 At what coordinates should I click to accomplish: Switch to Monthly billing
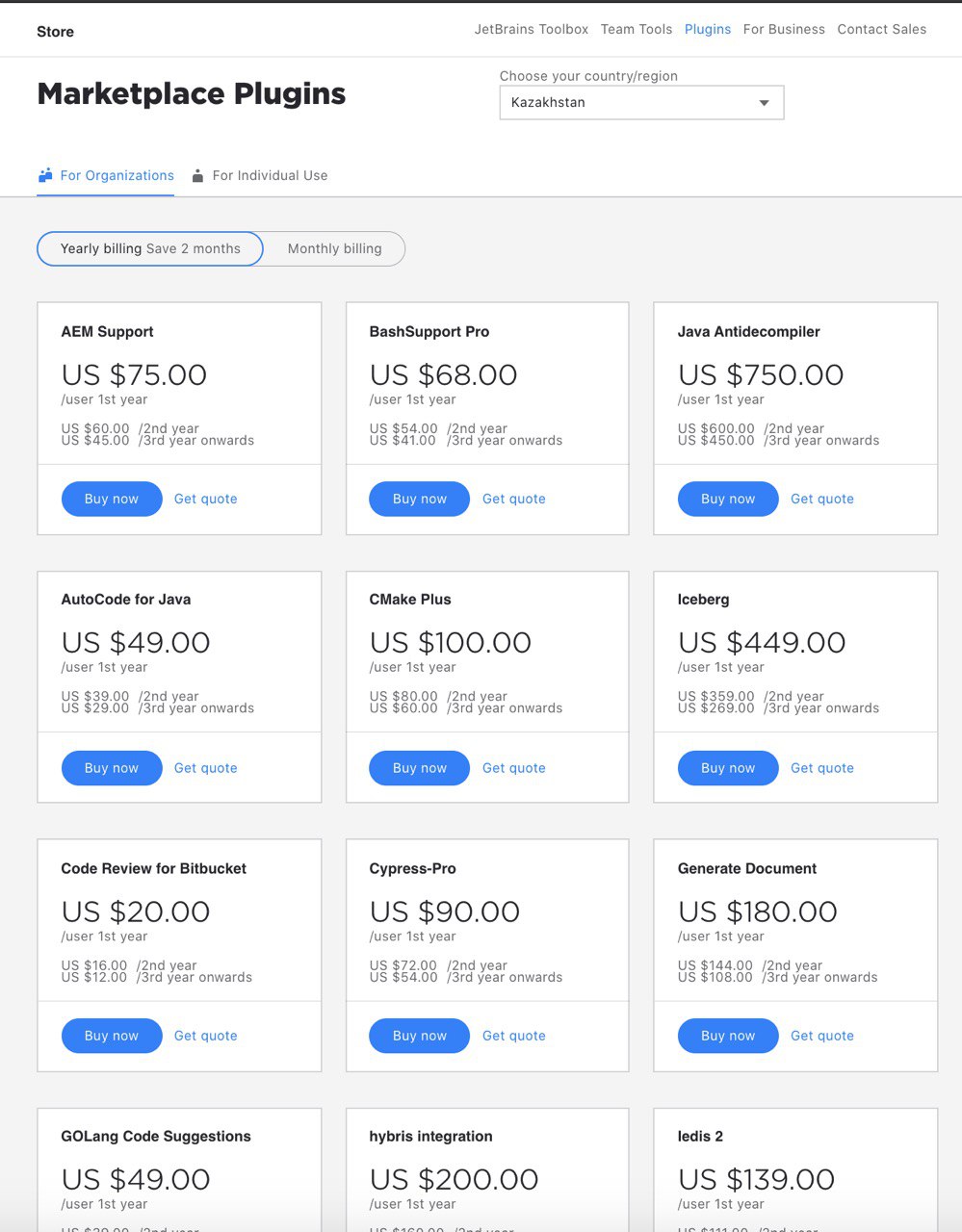(334, 248)
